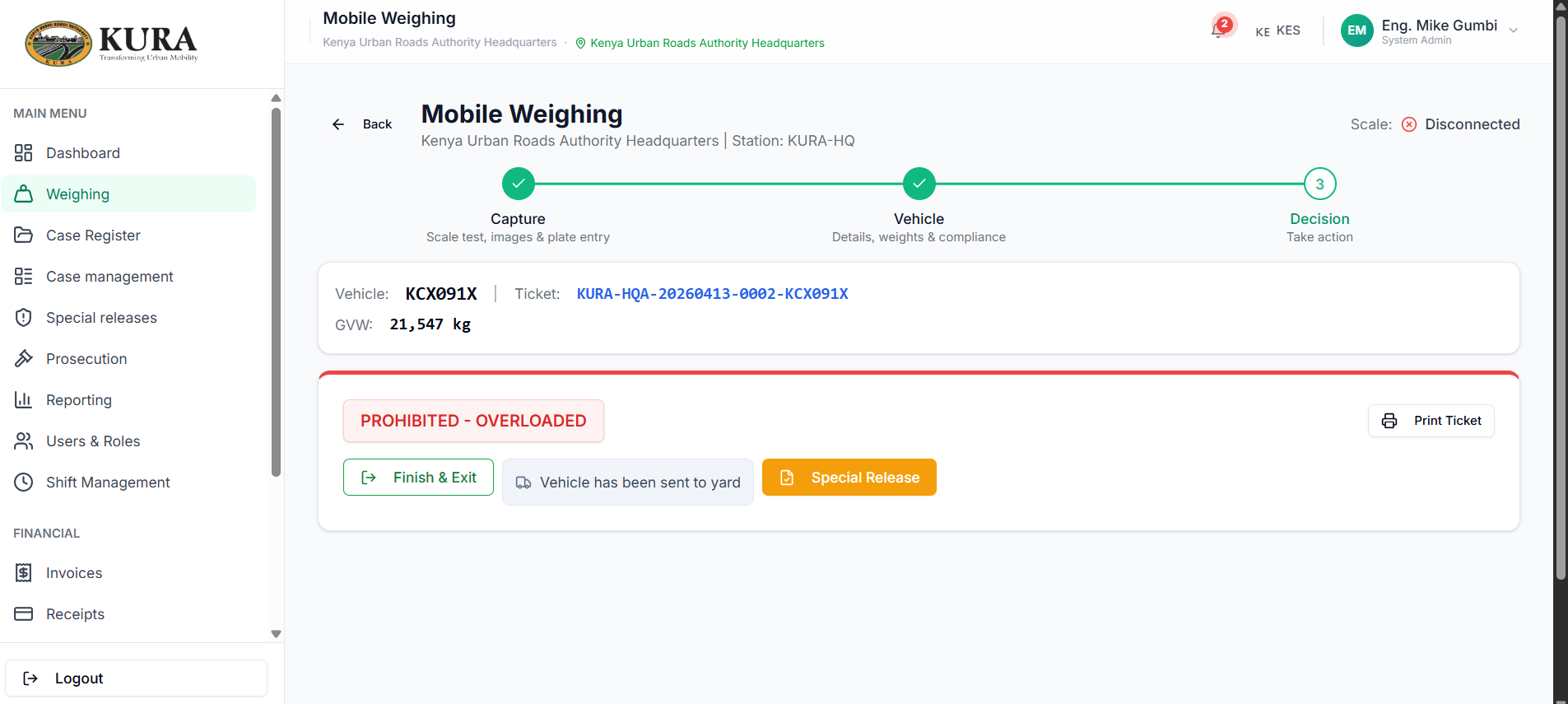Click vehicle plate KCX091X
This screenshot has height=704, width=1568.
pyautogui.click(x=441, y=294)
